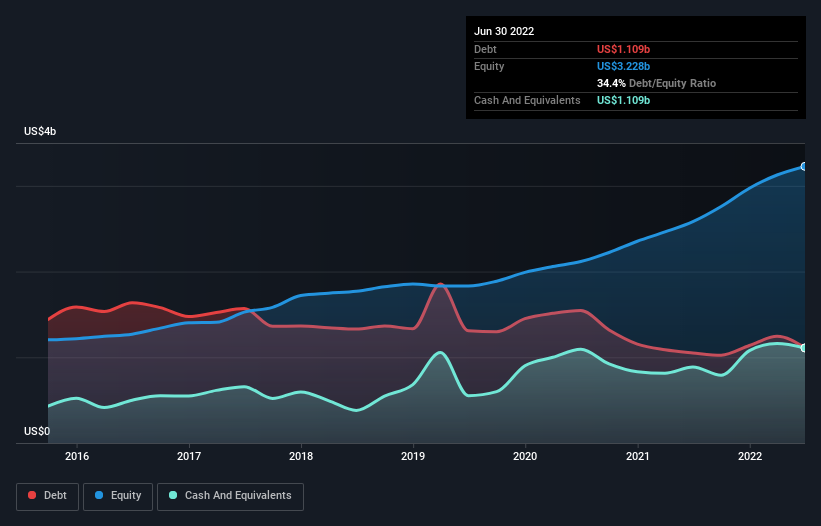Screen dimensions: 821x526
Task: Click the Cash And Equivalents label in tooltip
Action: point(527,100)
